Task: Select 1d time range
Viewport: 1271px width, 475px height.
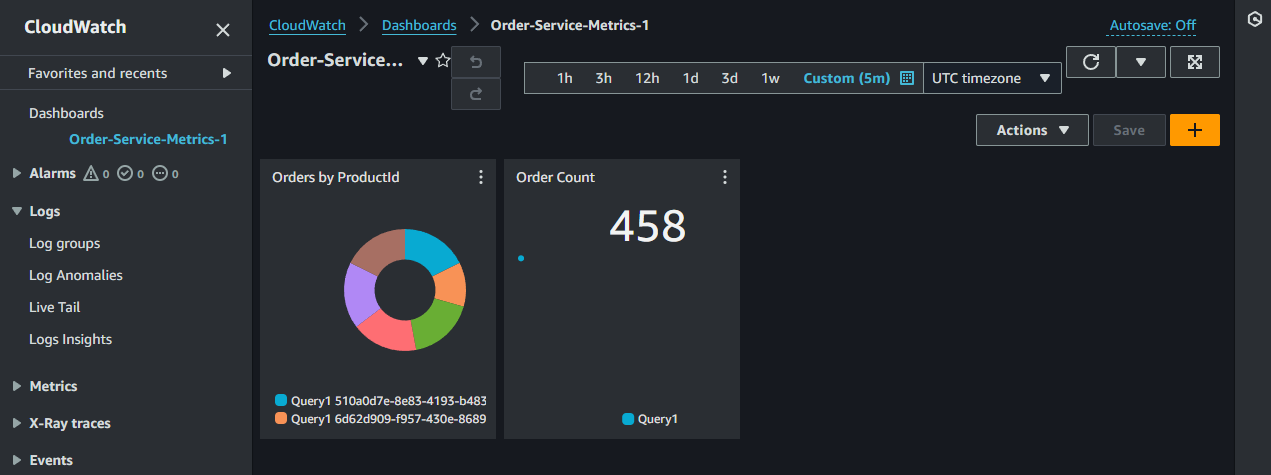Action: point(691,78)
